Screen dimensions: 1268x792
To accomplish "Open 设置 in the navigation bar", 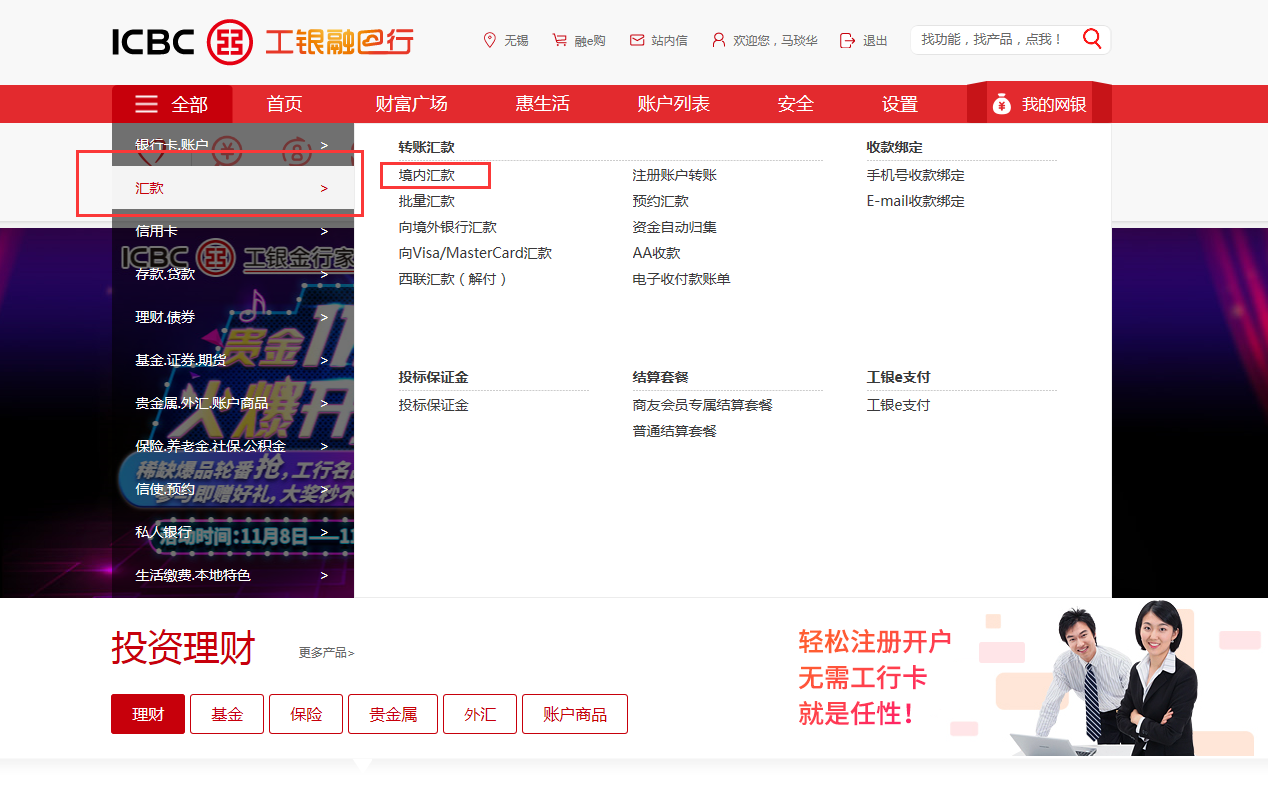I will point(899,104).
